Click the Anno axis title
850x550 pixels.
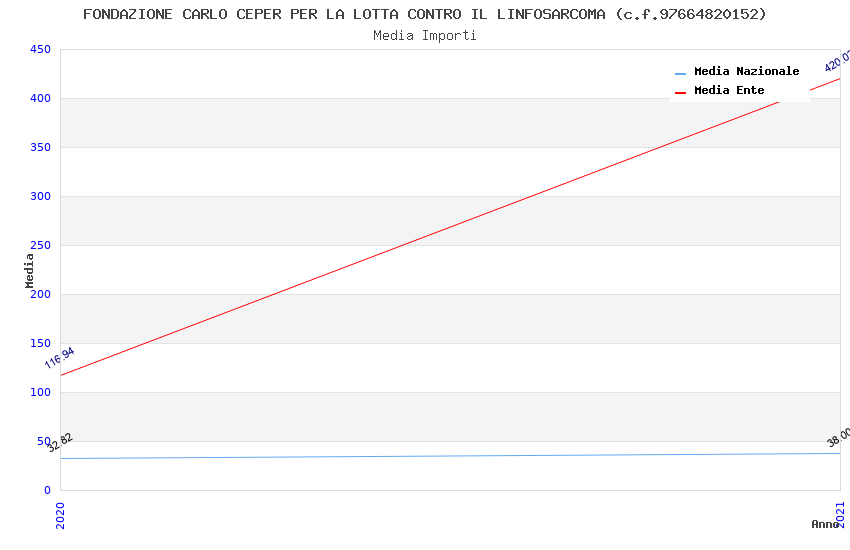pyautogui.click(x=825, y=524)
